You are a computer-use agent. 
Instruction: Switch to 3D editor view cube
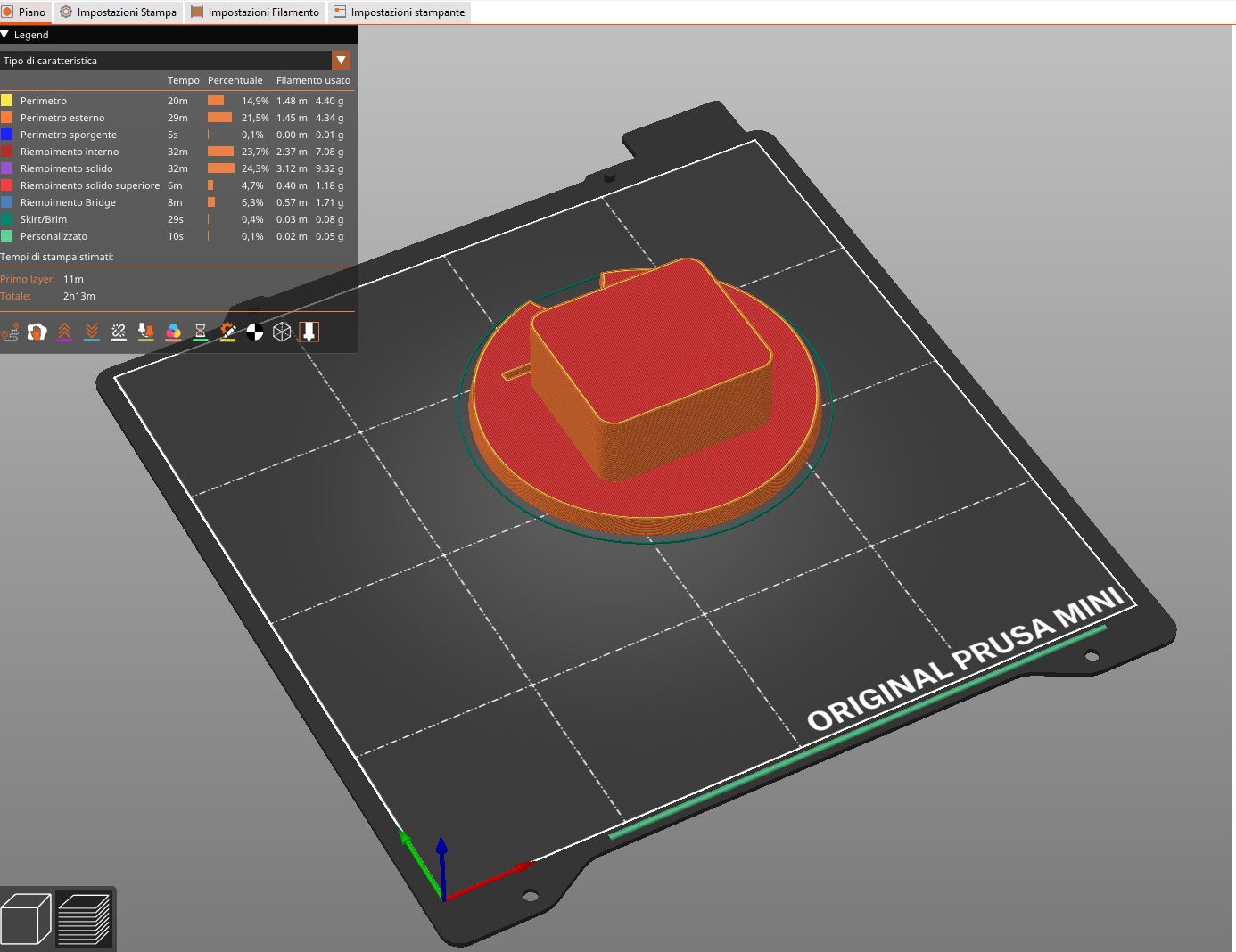27,918
